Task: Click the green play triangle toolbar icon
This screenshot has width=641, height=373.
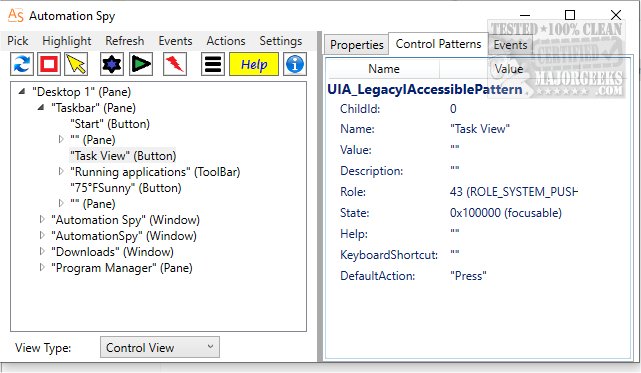Action: click(x=141, y=64)
